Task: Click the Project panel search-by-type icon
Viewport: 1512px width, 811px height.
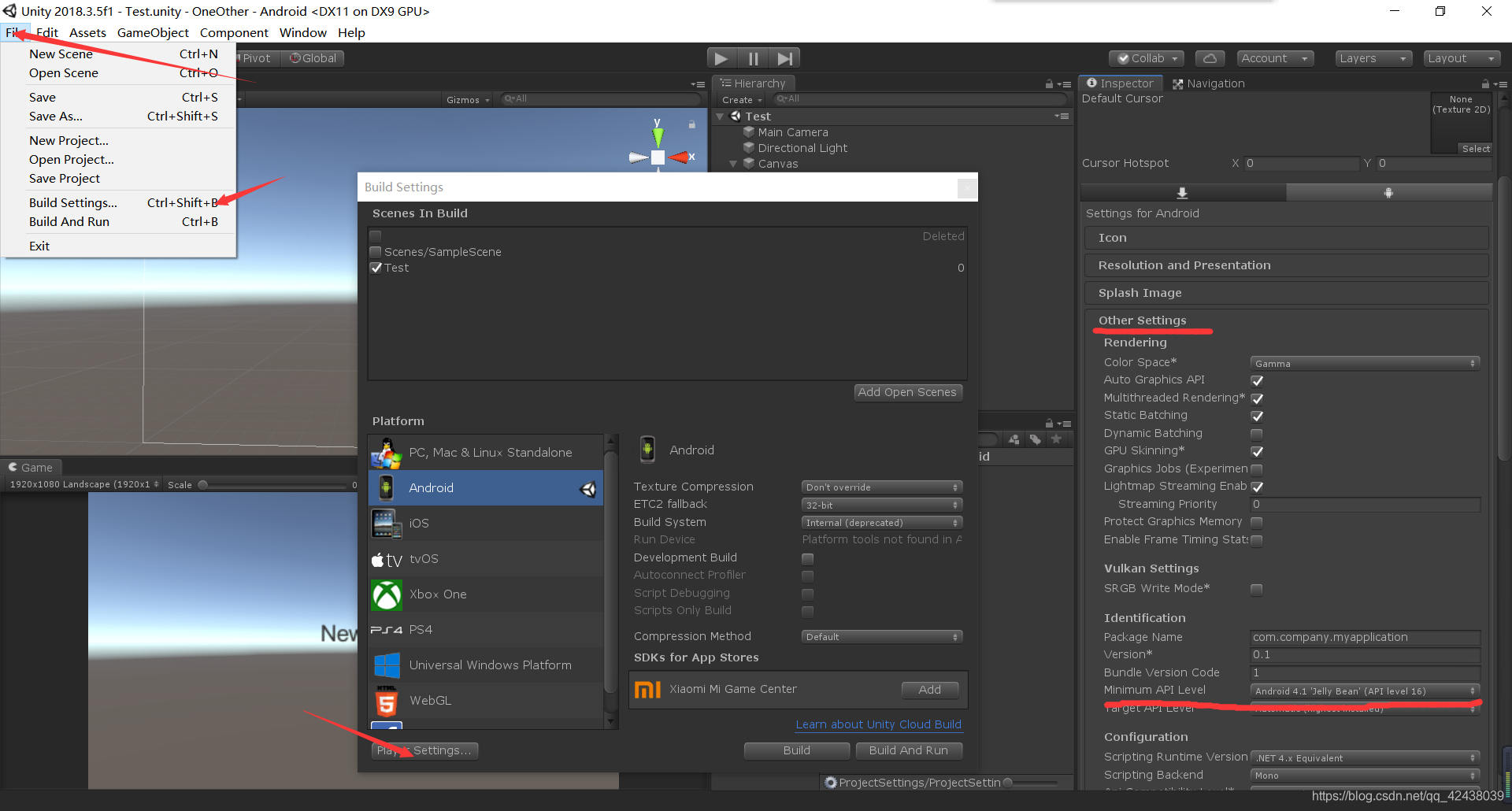Action: [1014, 439]
